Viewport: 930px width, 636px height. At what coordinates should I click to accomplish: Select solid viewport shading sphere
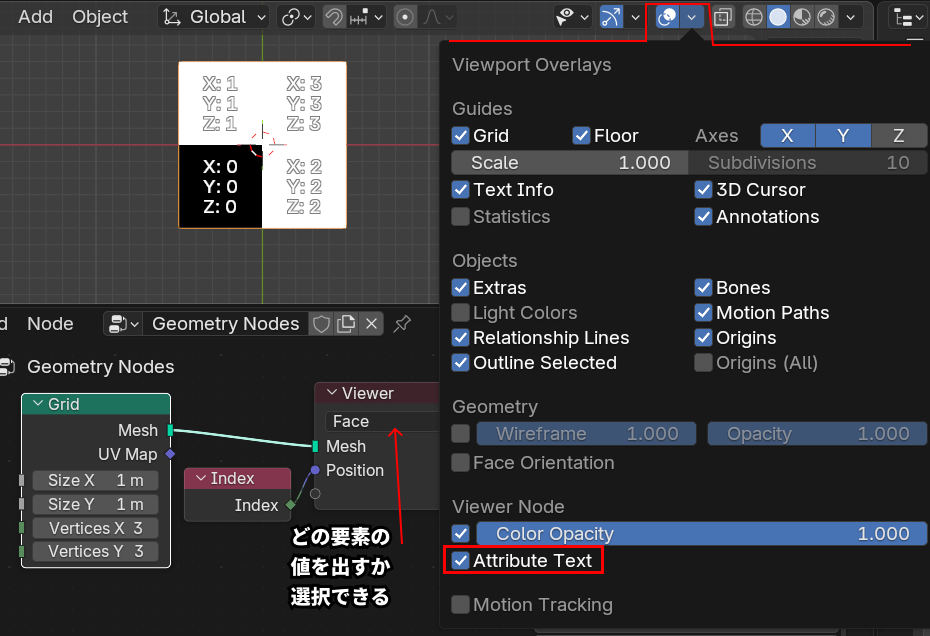click(x=778, y=17)
